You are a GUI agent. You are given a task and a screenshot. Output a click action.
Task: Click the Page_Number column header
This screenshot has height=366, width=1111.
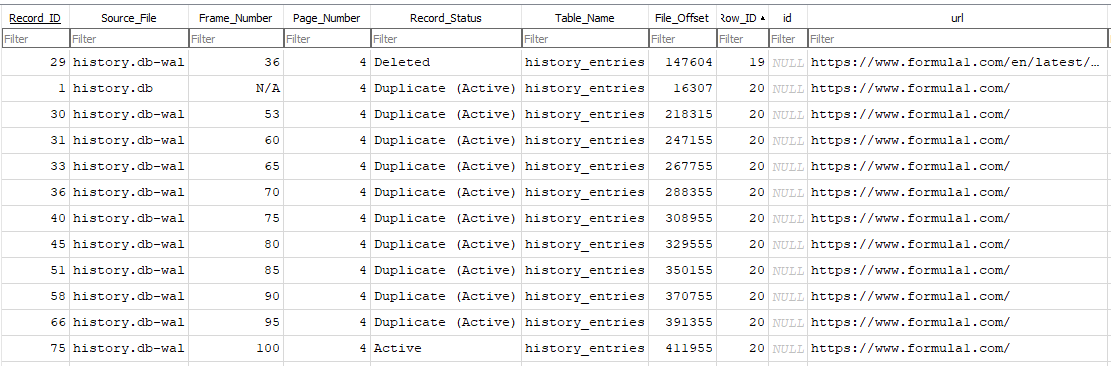327,18
